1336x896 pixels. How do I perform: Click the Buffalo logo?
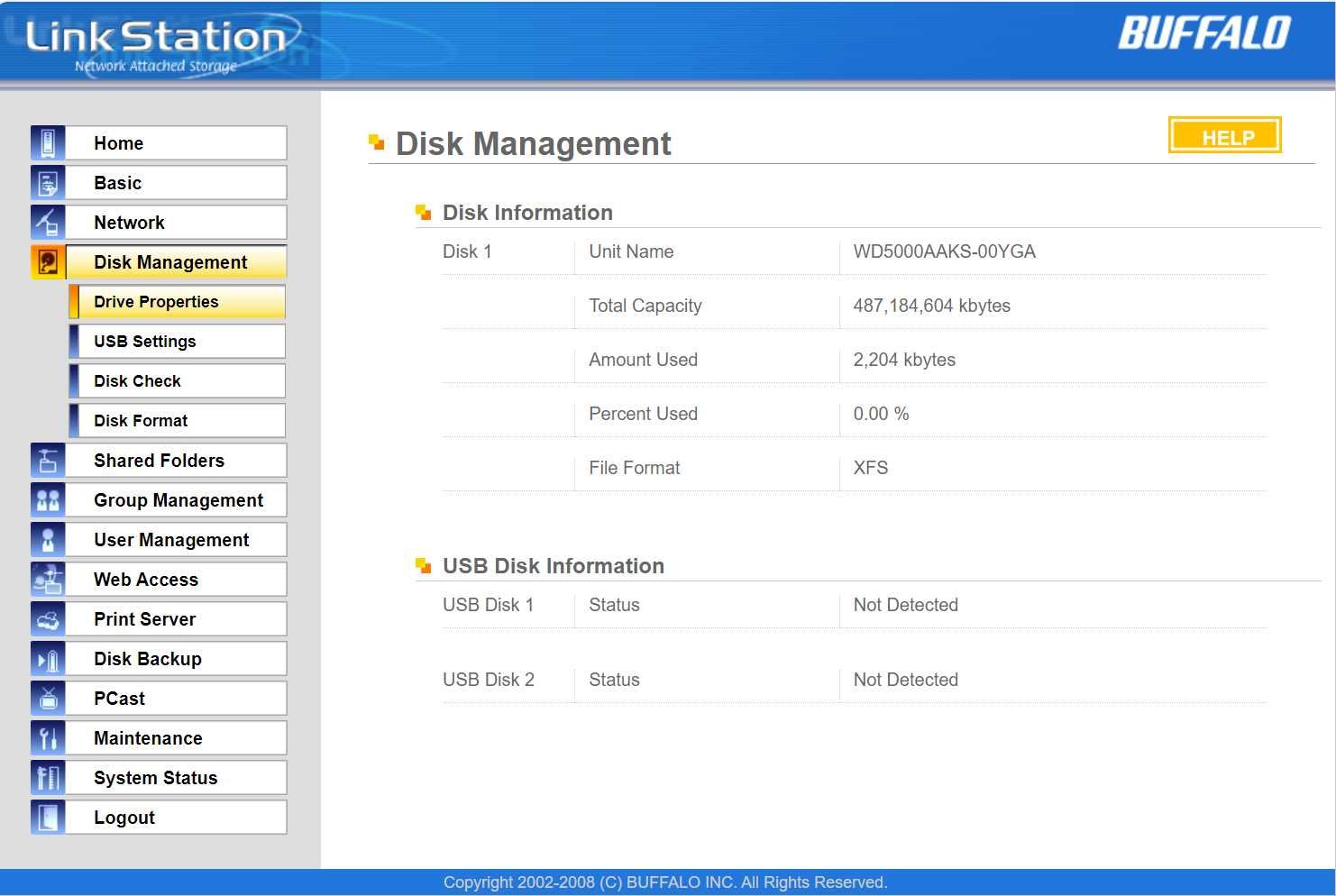(x=1204, y=33)
